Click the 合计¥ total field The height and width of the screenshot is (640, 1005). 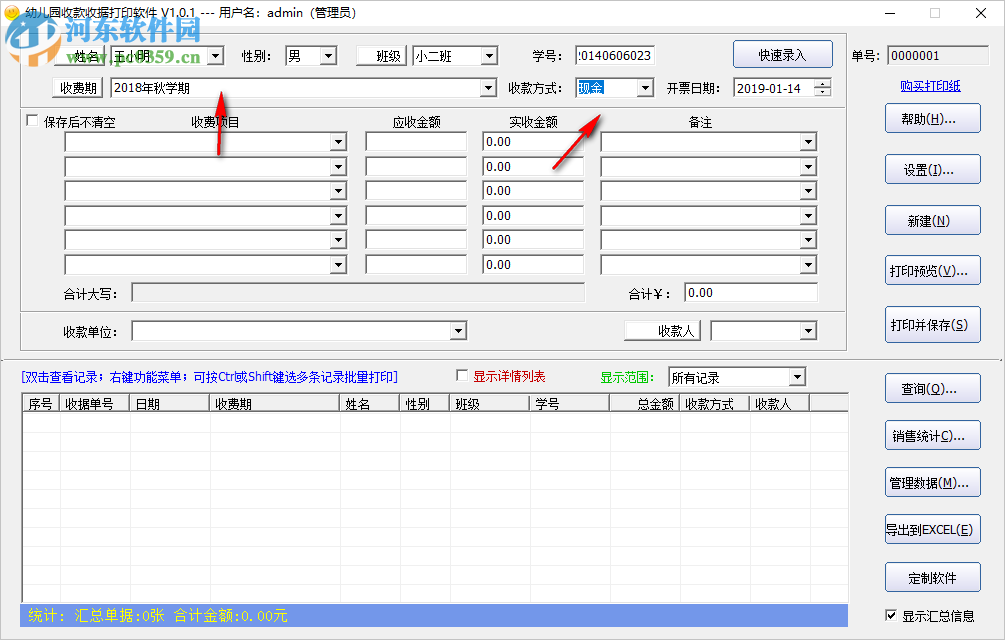click(751, 293)
